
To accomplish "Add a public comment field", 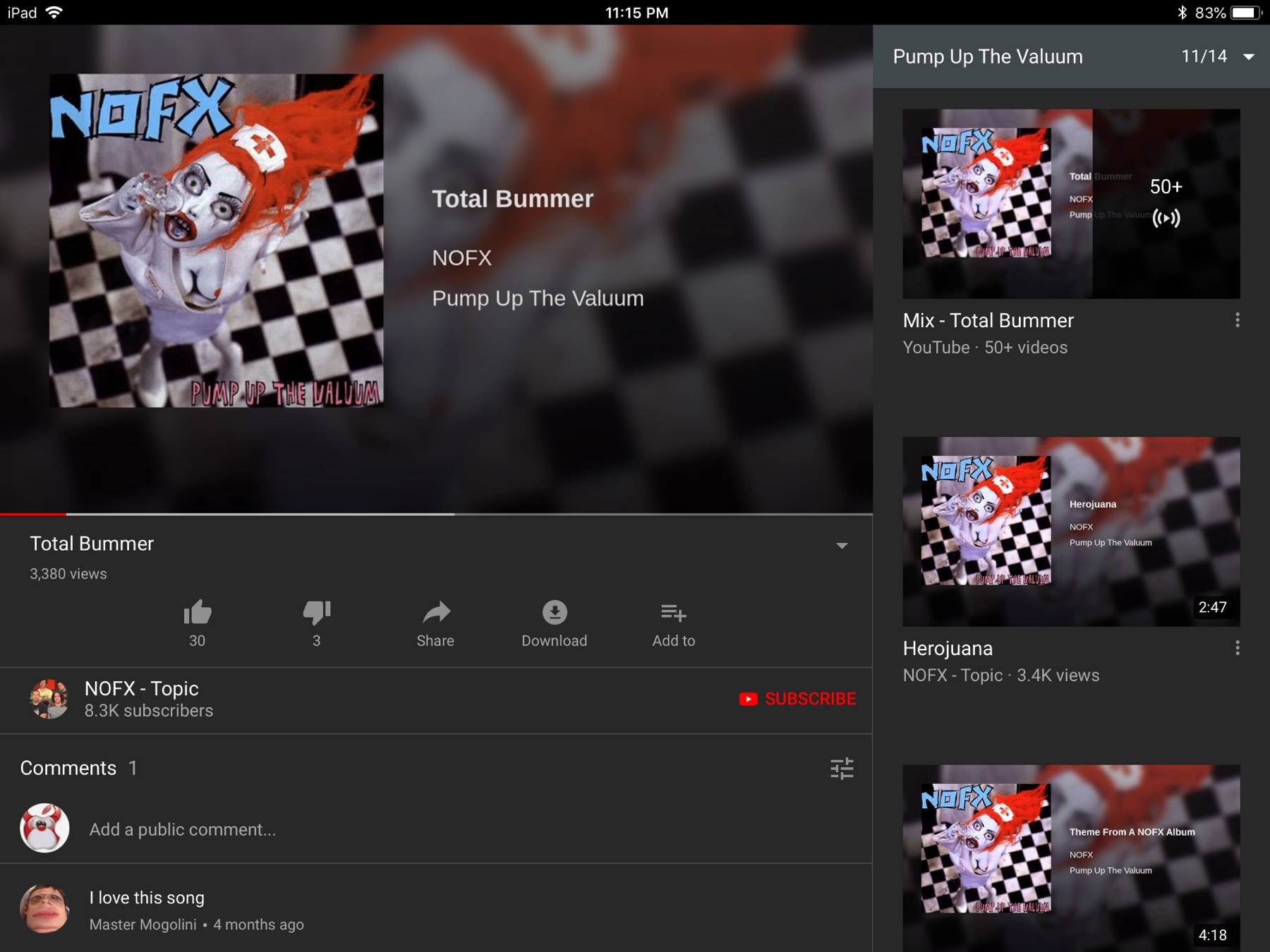I will coord(183,829).
